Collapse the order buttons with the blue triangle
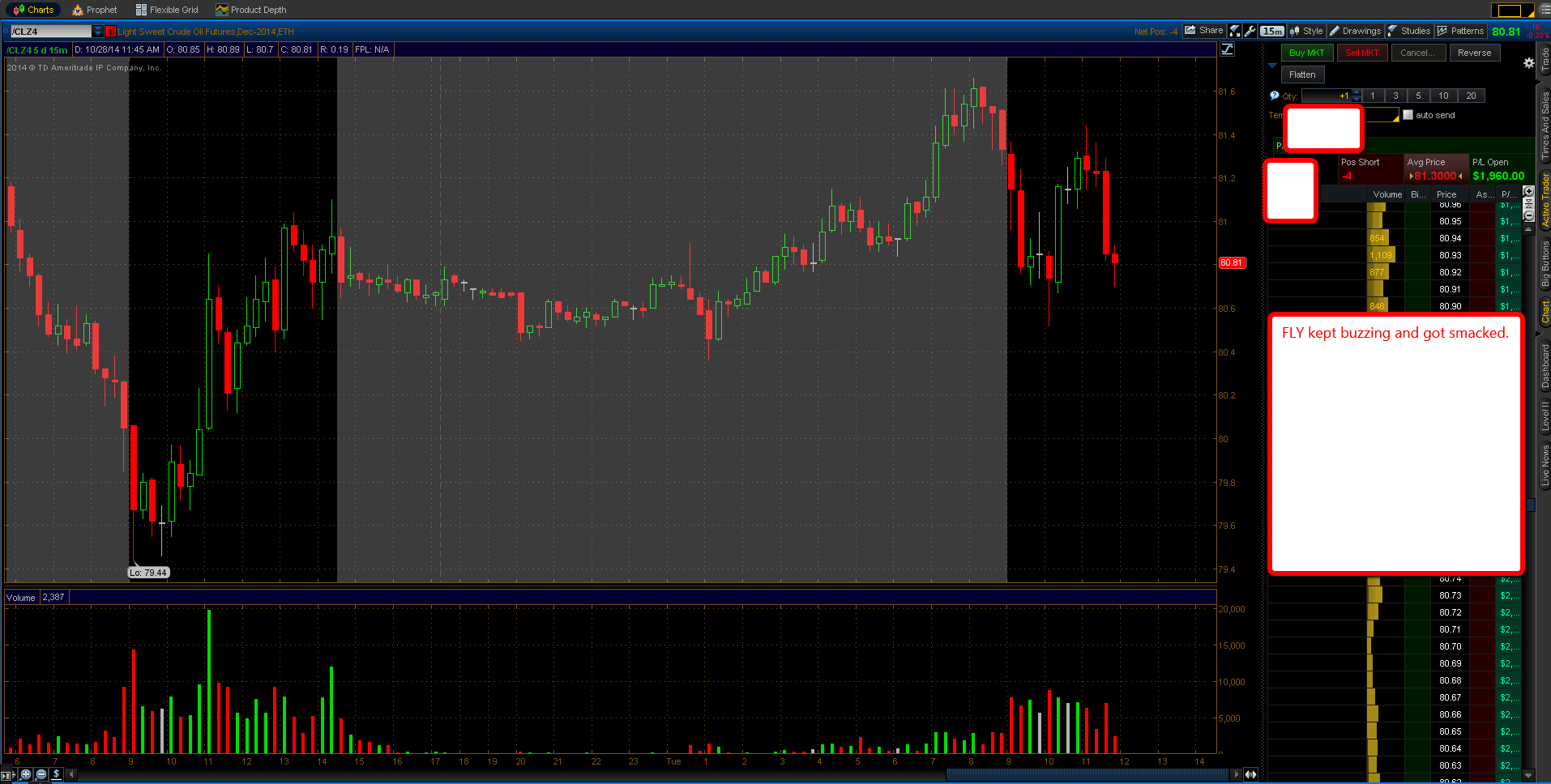 point(1272,65)
